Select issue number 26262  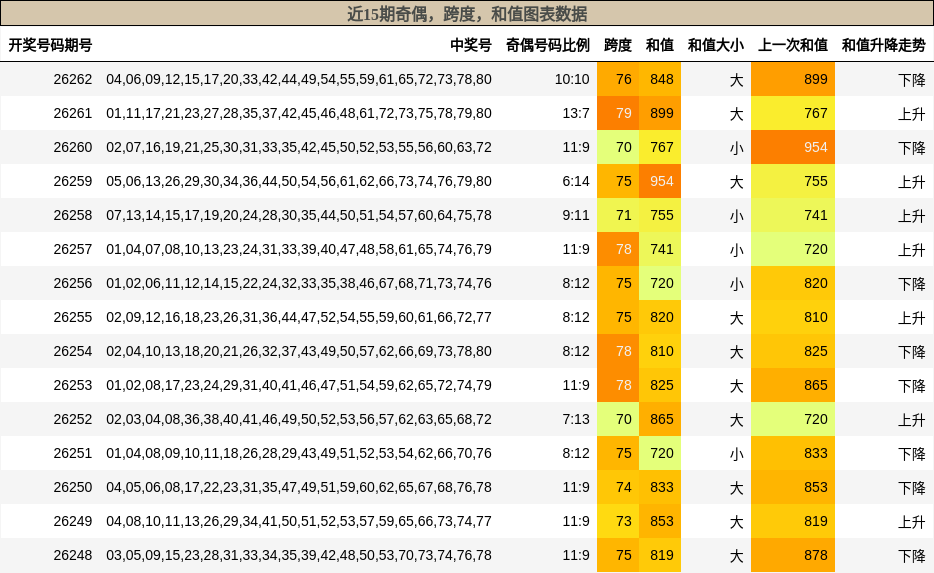click(73, 79)
